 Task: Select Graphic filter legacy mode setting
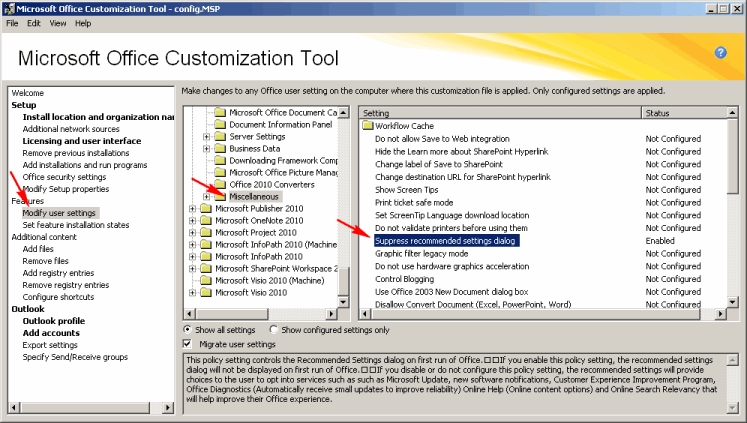click(x=422, y=253)
